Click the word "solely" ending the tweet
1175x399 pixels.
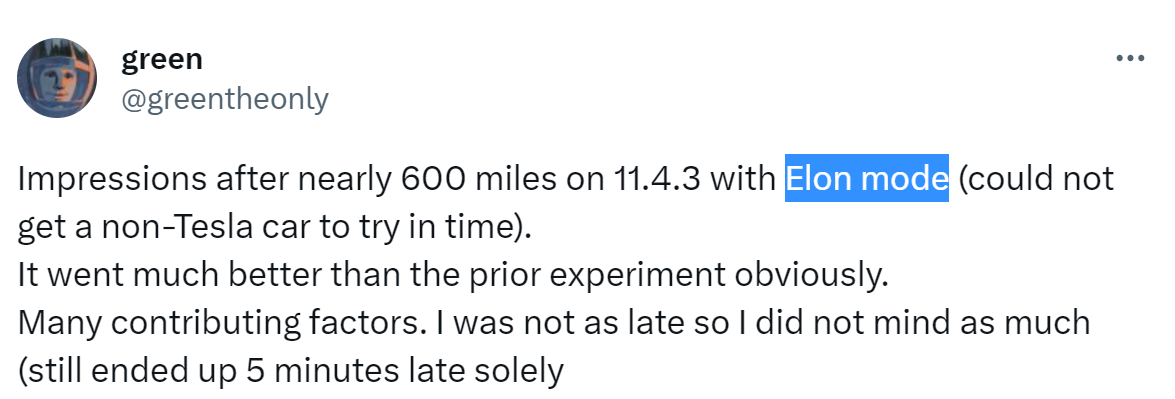click(x=526, y=371)
